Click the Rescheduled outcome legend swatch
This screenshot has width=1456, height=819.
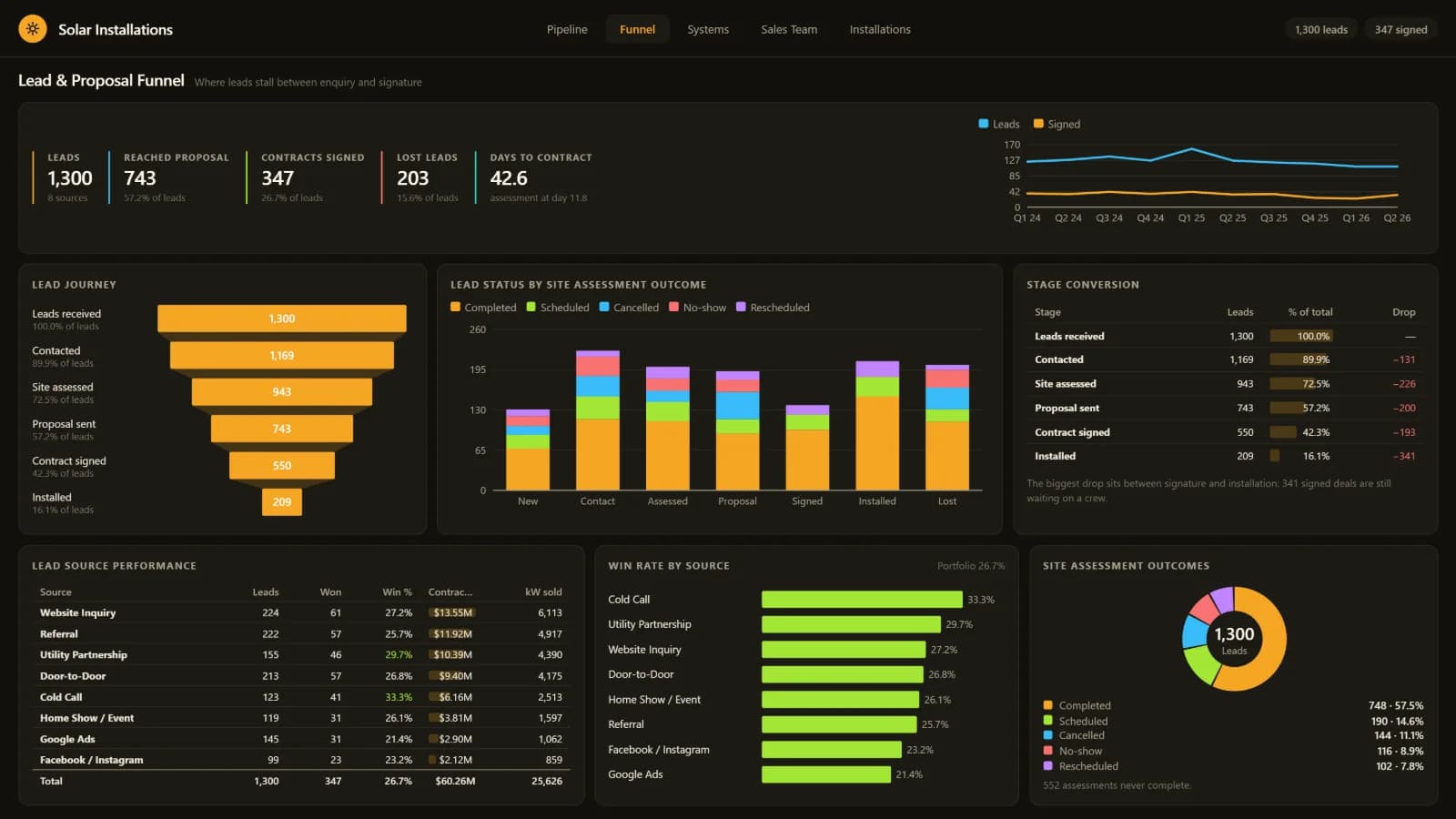click(x=1047, y=766)
